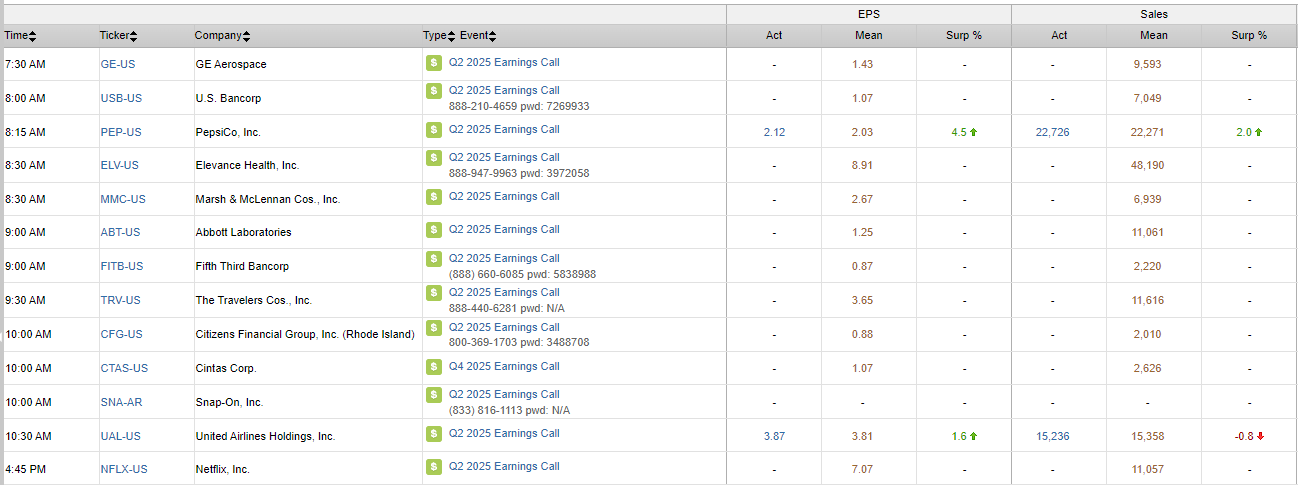Screen dimensions: 1298x485
Task: Open Abbott Laboratories Q2 2025 Earnings Call
Action: [504, 230]
